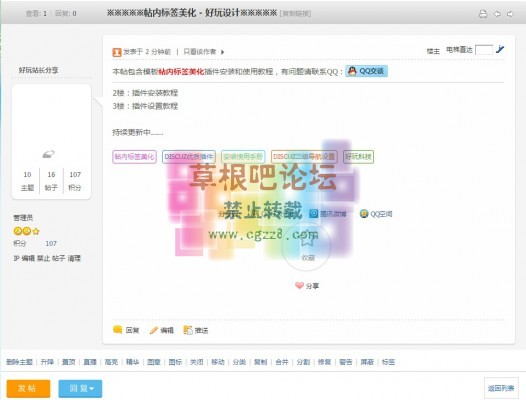Click the blue floor-jump arrow icon
526x400 pixels.
500,49
